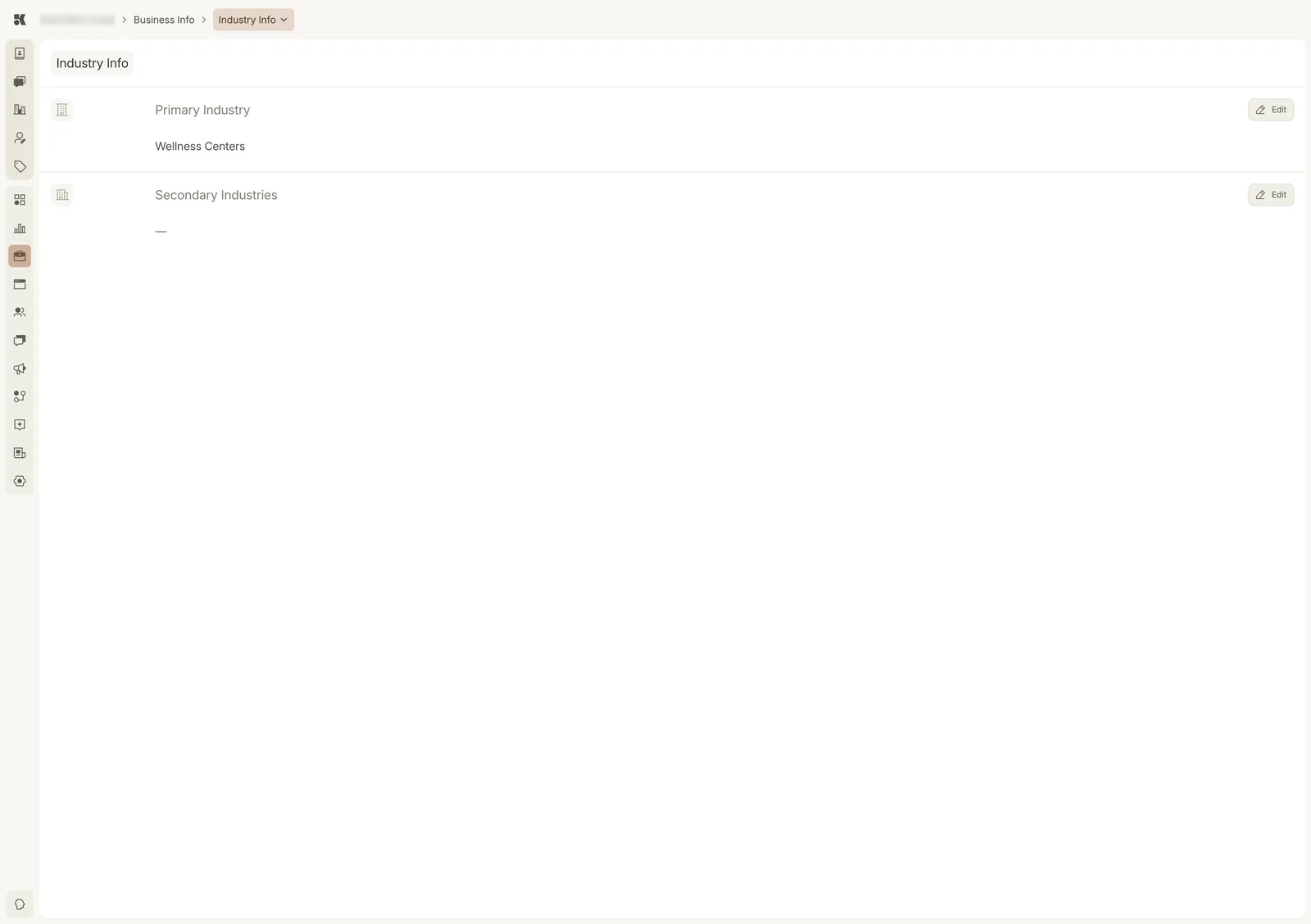Open the news page sidebar icon
The width and height of the screenshot is (1311, 924).
(20, 453)
